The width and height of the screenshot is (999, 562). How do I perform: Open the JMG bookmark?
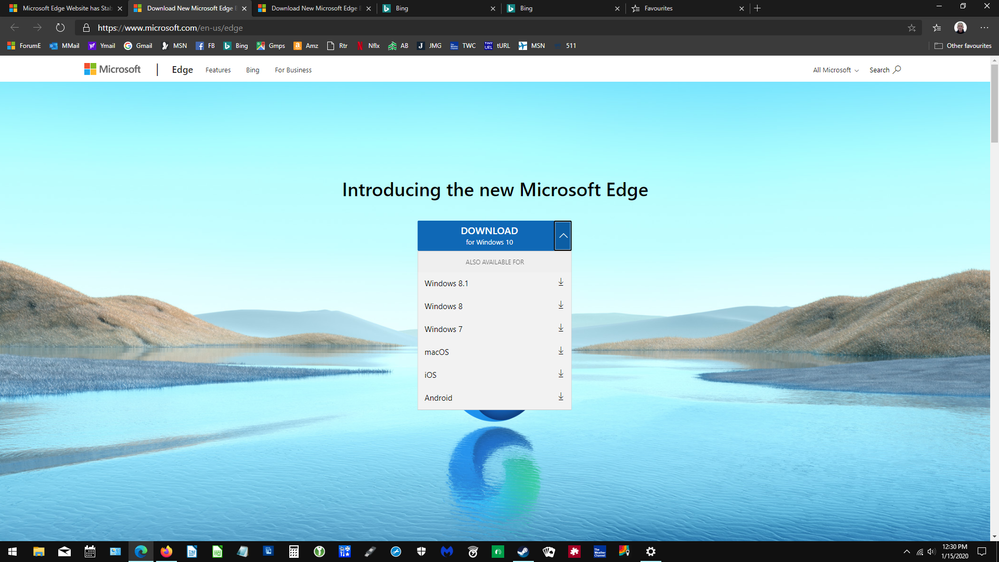click(x=429, y=46)
